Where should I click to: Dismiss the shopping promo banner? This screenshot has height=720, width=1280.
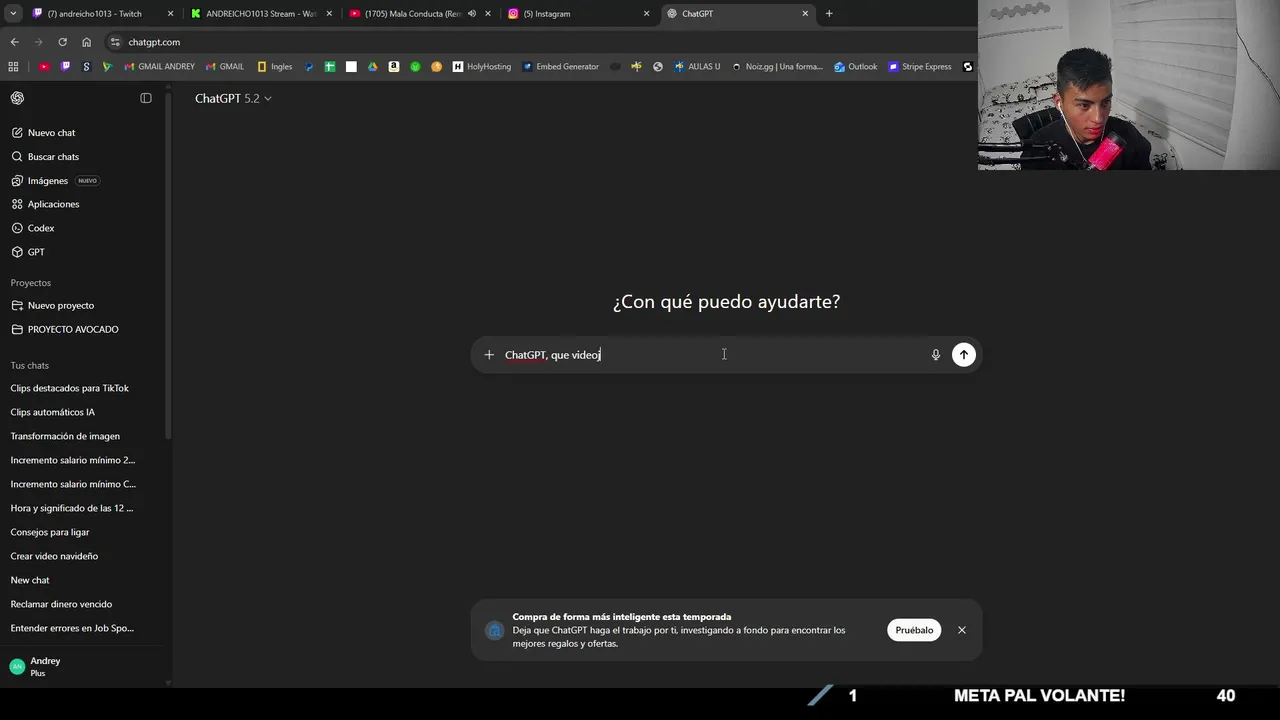962,630
